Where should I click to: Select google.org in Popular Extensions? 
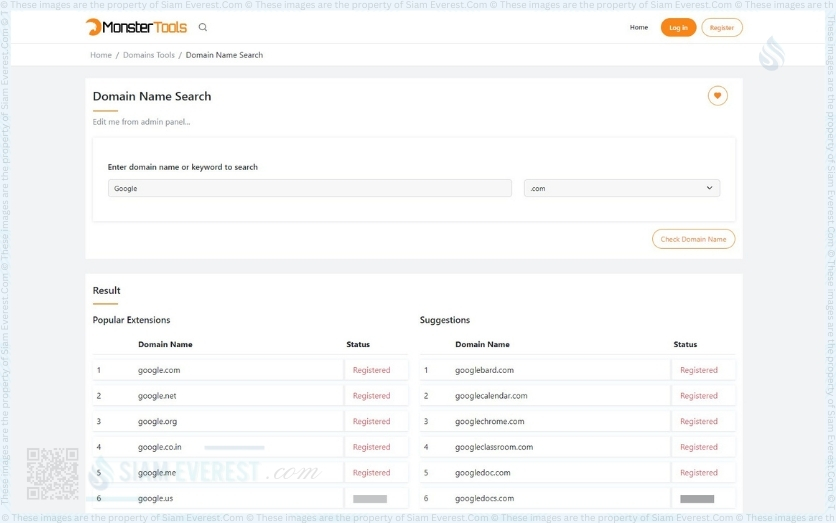pyautogui.click(x=159, y=422)
